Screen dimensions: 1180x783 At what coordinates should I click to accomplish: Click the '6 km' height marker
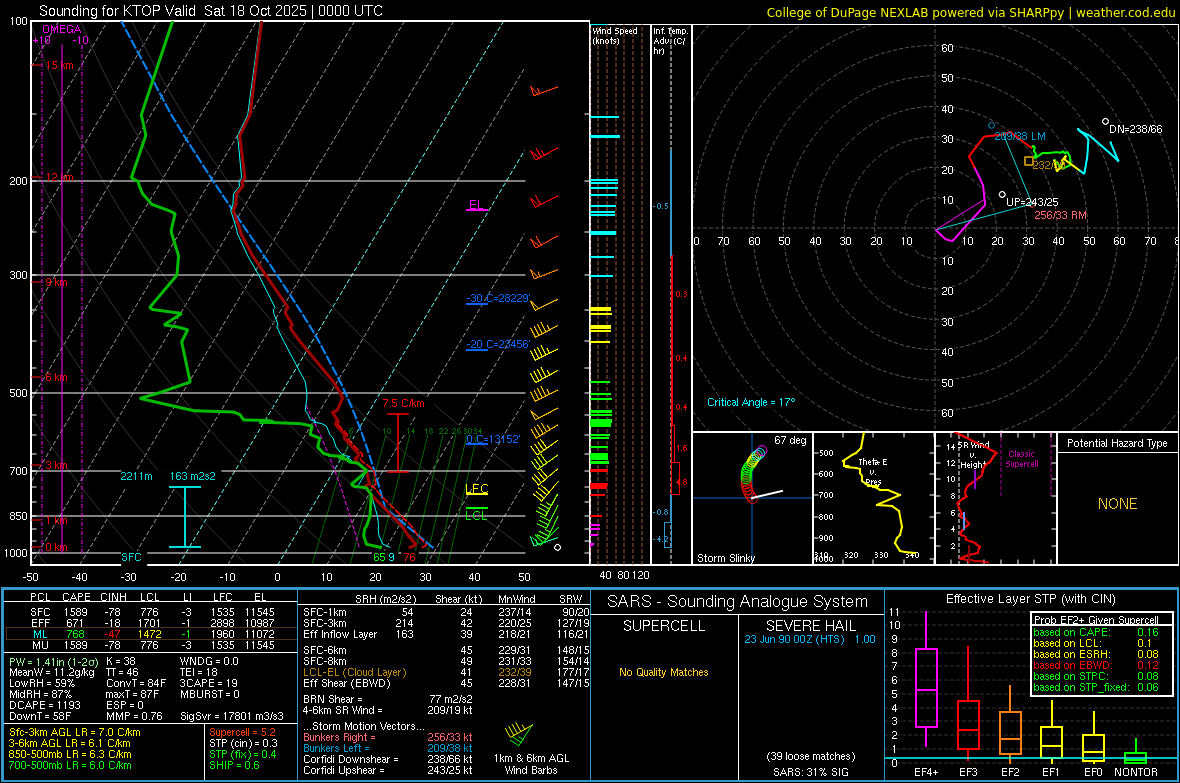[x=56, y=377]
